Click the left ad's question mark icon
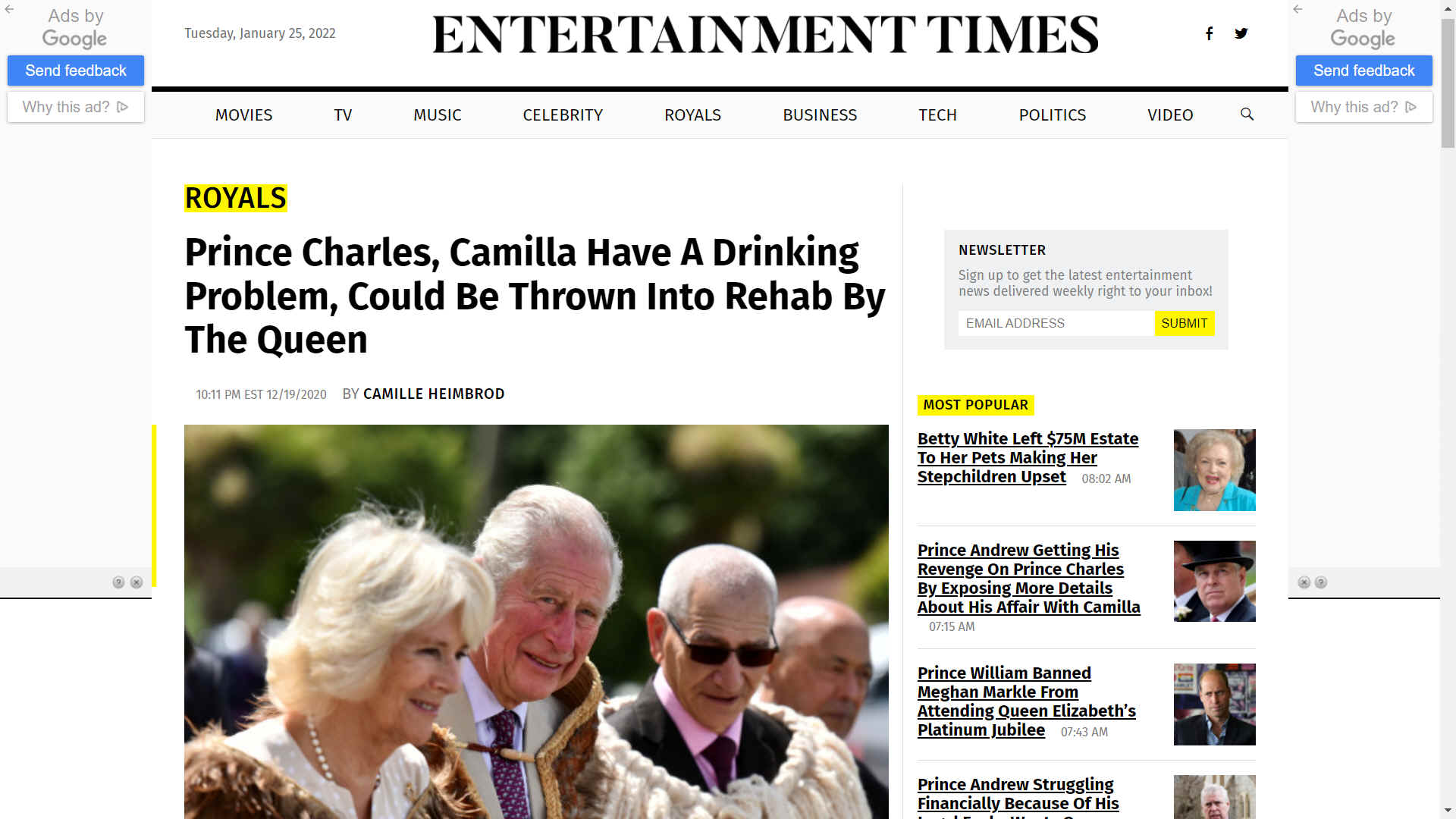The image size is (1456, 819). point(118,582)
